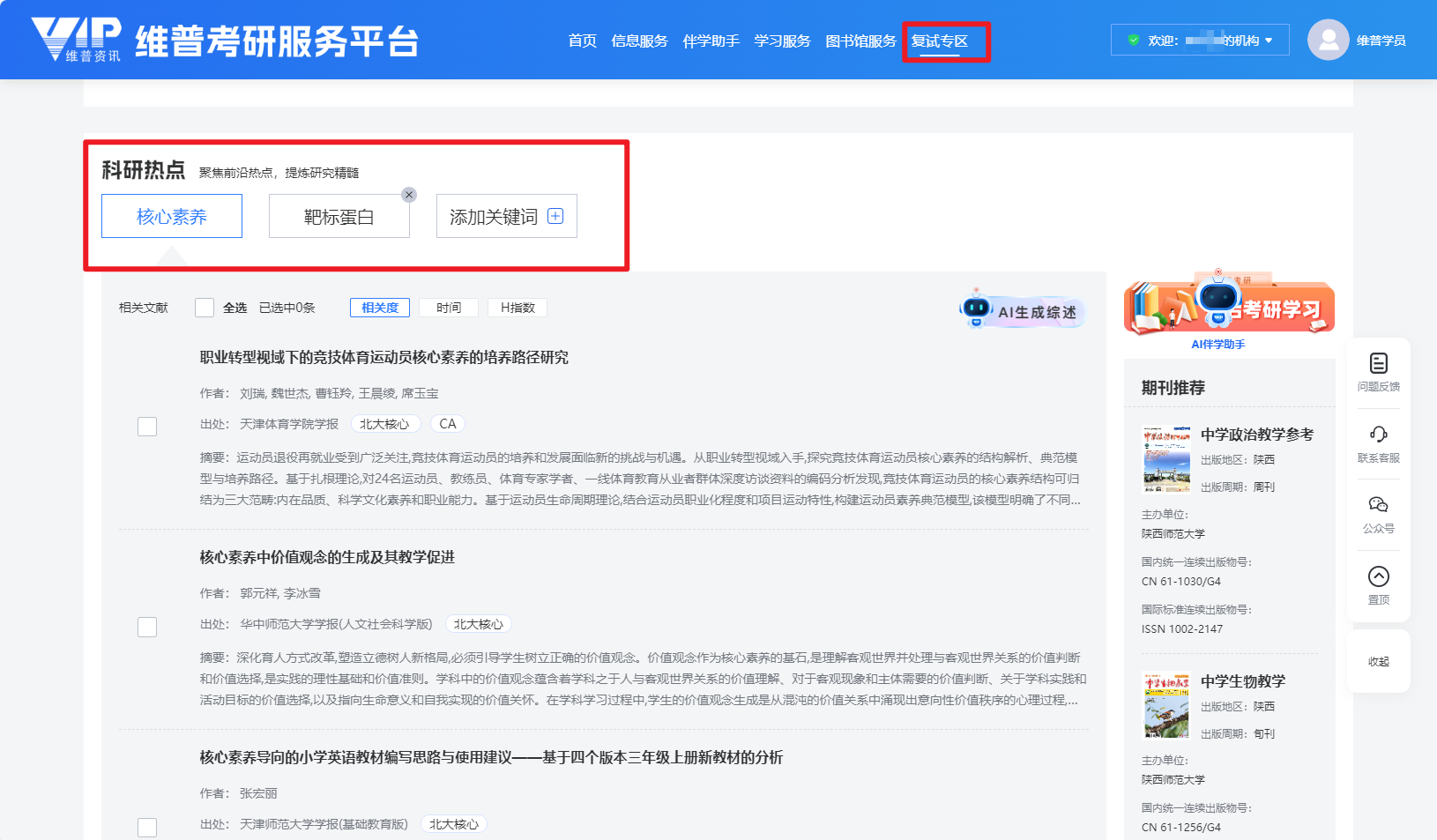The width and height of the screenshot is (1437, 840).
Task: Remove the 靶标蛋白 keyword via its X icon
Action: coord(409,195)
